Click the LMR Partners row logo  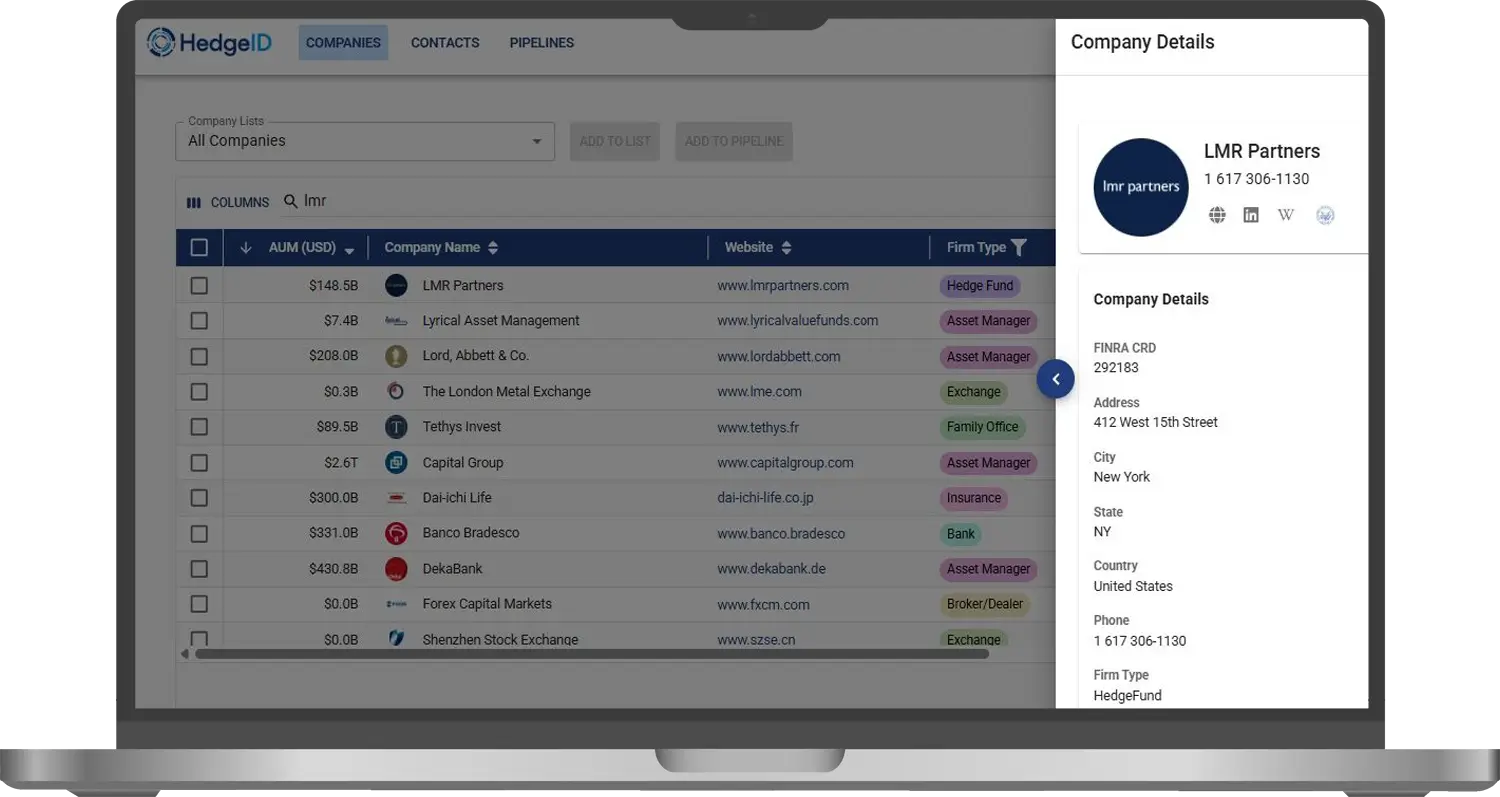click(x=396, y=286)
